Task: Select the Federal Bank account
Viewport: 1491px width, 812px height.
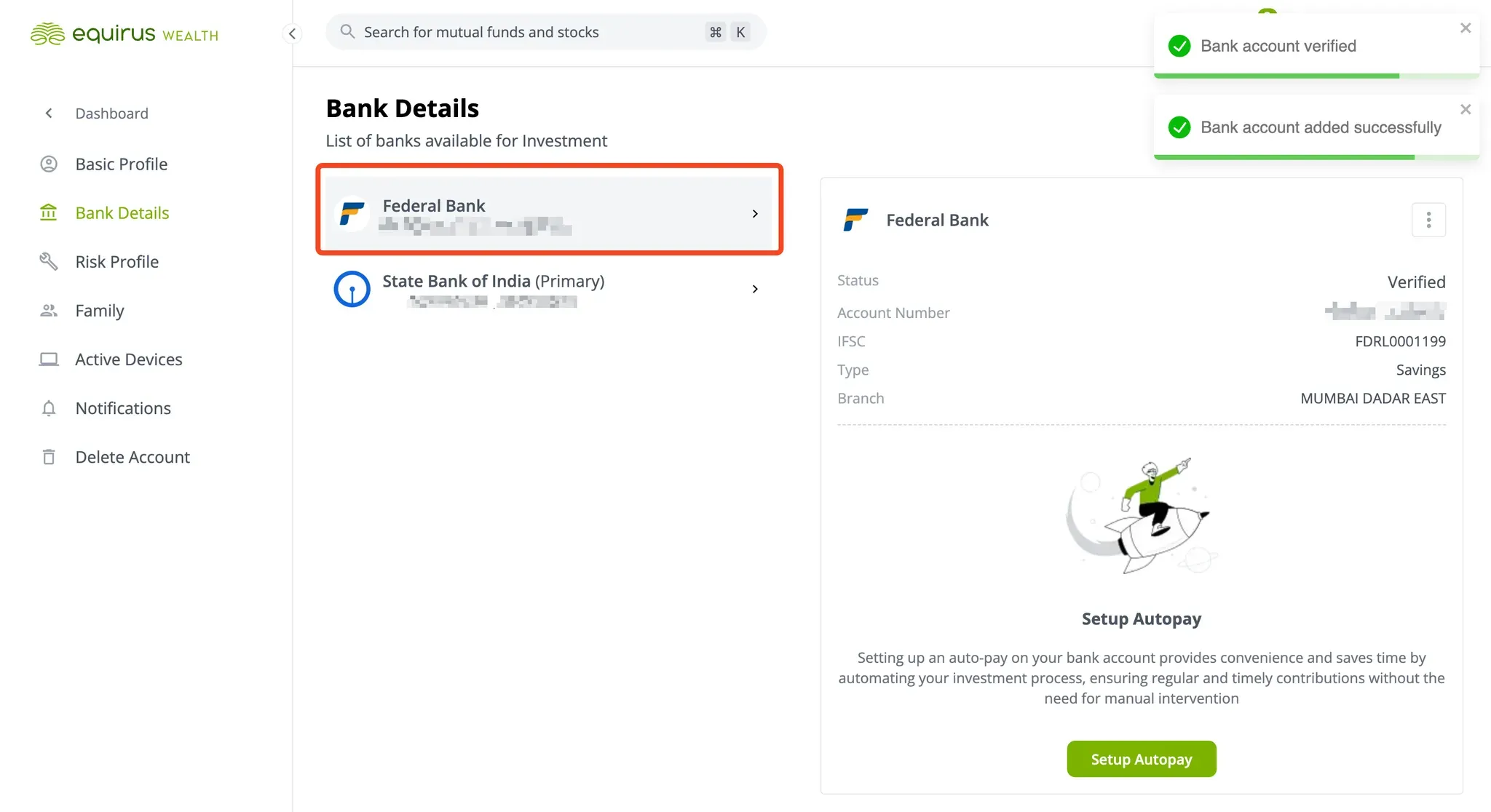Action: [x=548, y=214]
